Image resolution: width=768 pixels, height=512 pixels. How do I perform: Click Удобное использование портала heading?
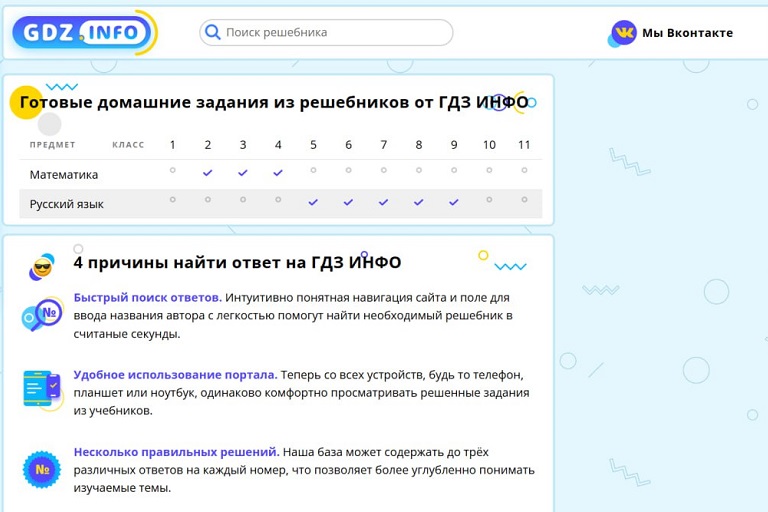point(175,374)
